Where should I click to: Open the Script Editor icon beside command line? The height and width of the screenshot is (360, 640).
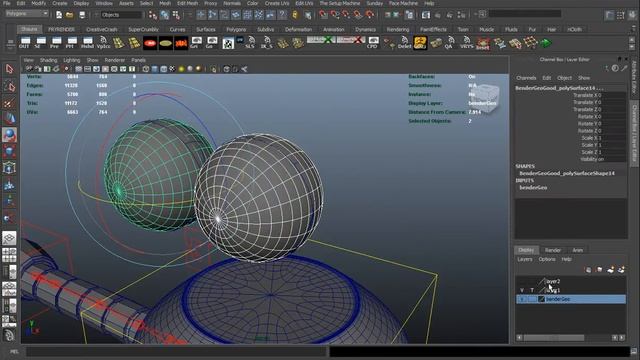(x=634, y=351)
